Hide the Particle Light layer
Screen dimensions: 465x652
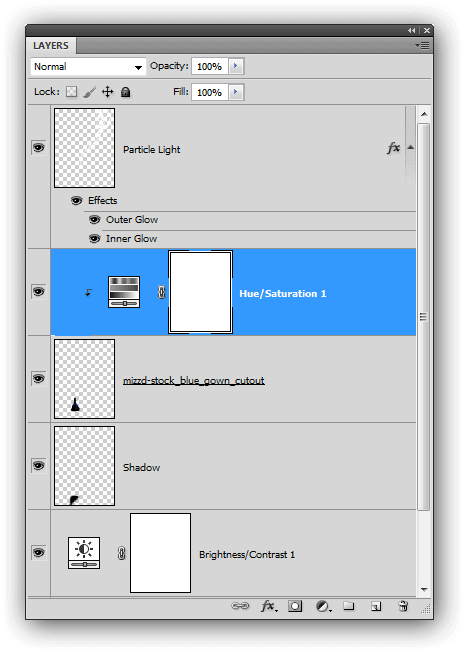39,148
